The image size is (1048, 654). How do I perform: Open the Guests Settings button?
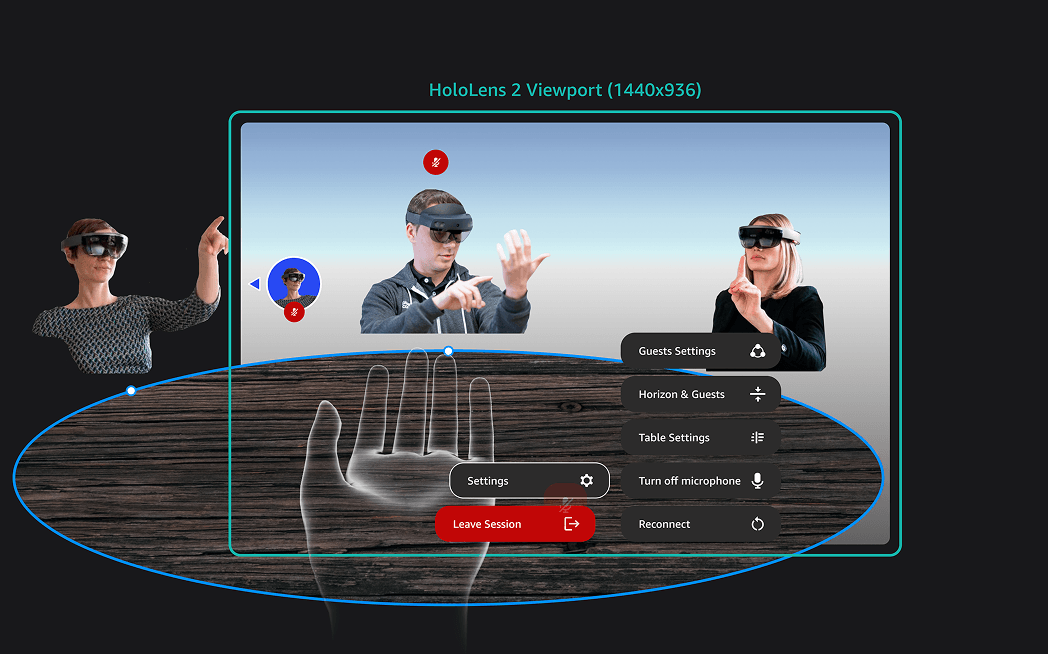700,351
